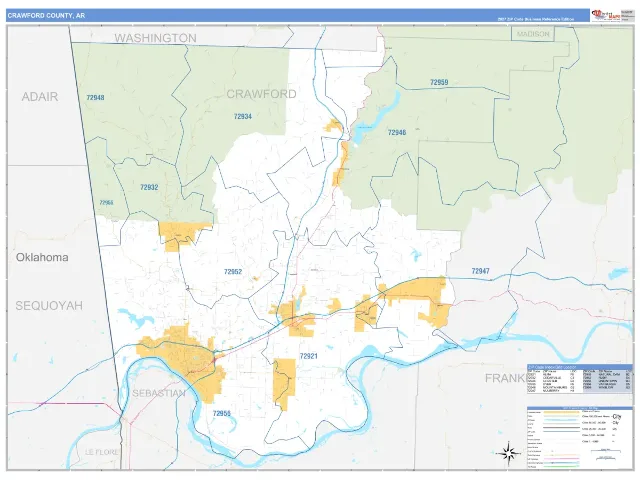Click the 'CRAWFORD COUNTY, AR' map title
Screen dimensions: 640x480
tap(46, 16)
